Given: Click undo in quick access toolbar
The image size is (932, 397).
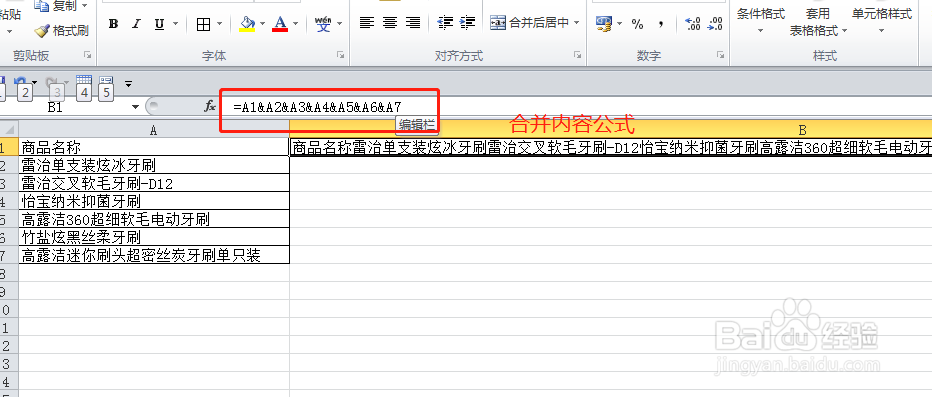Looking at the screenshot, I should point(20,82).
